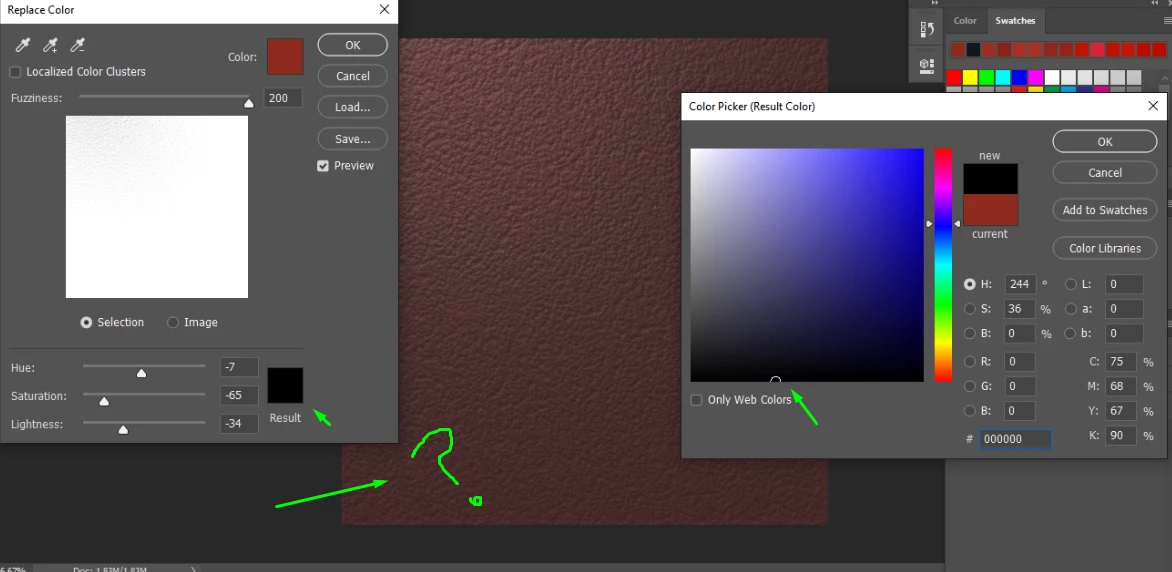Confirm the Color Picker with OK
1172x572 pixels.
pos(1105,141)
